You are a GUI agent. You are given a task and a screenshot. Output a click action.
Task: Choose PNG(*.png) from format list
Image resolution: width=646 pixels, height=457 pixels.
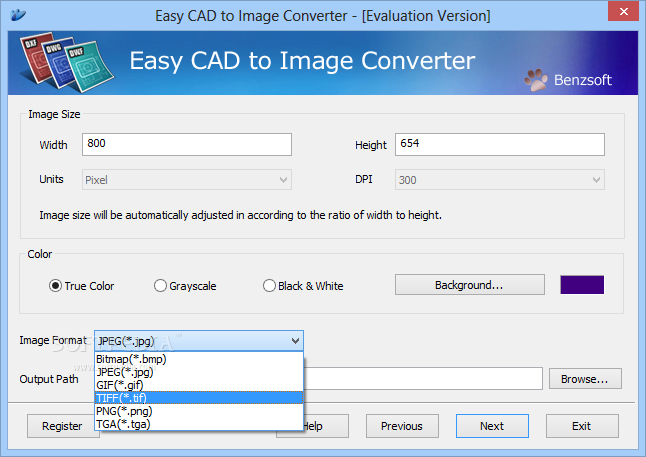point(199,411)
